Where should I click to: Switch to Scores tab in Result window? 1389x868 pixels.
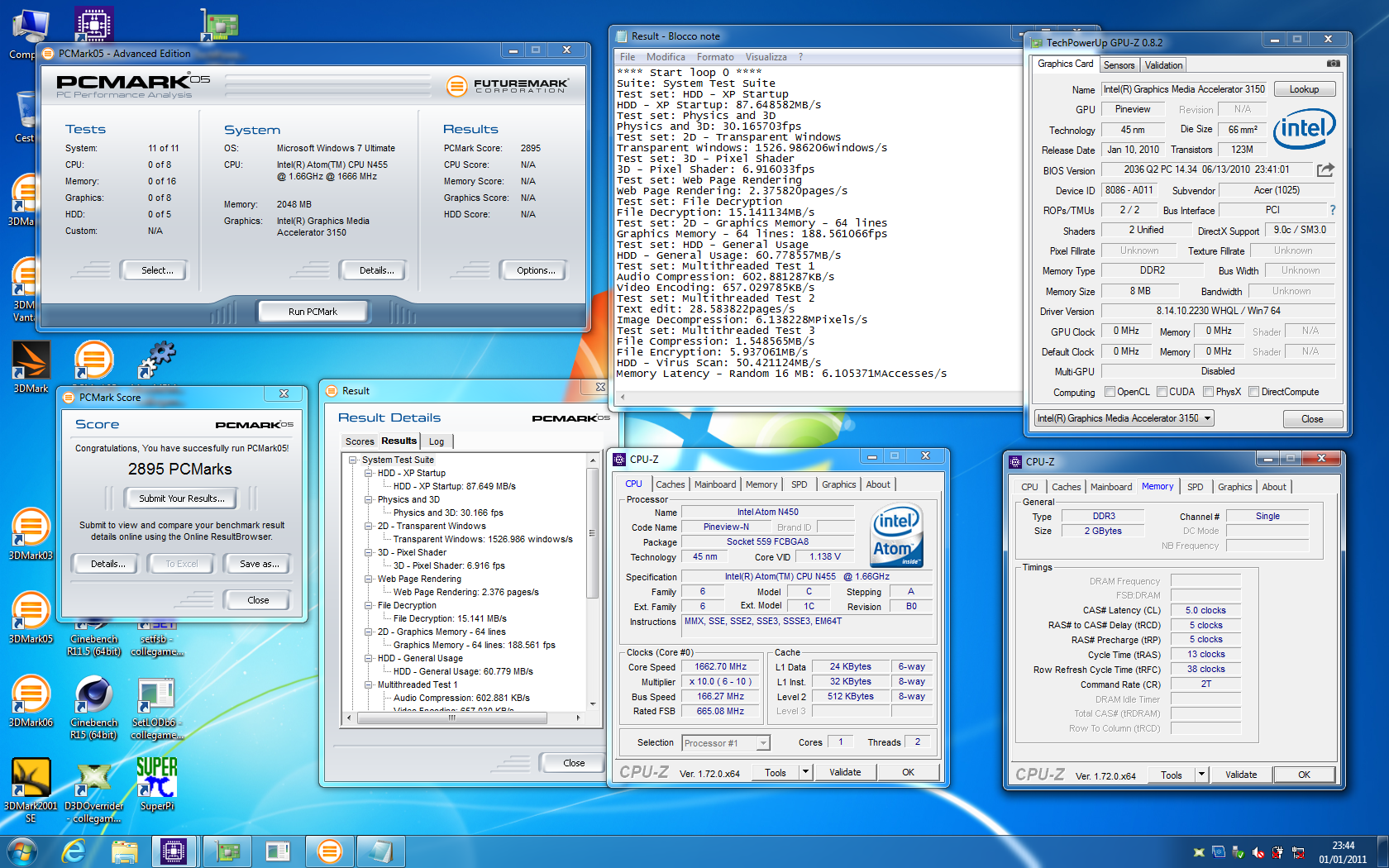pyautogui.click(x=360, y=441)
